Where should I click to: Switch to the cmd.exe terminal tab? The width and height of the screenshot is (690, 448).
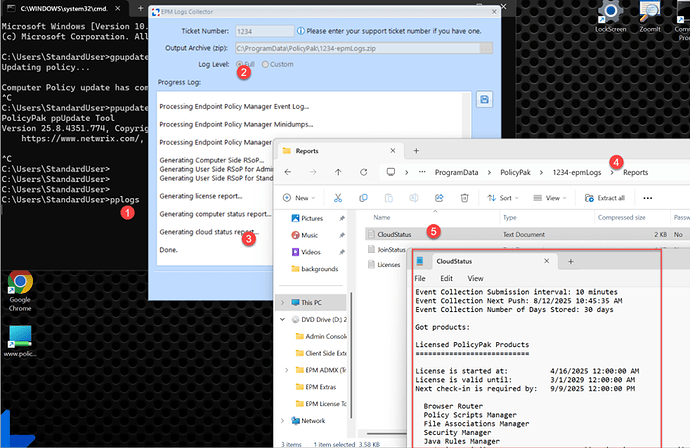tap(64, 8)
